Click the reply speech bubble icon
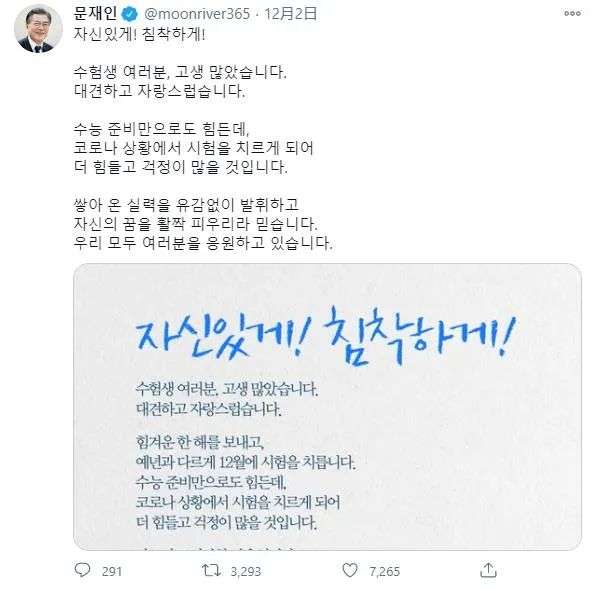Viewport: 591px width, 590px height. click(x=82, y=570)
